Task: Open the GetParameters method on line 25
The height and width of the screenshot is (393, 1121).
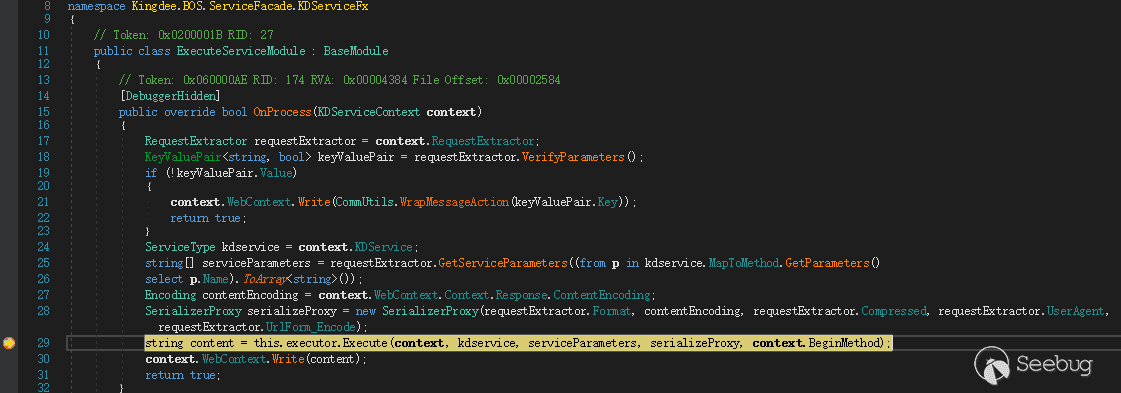Action: 826,263
